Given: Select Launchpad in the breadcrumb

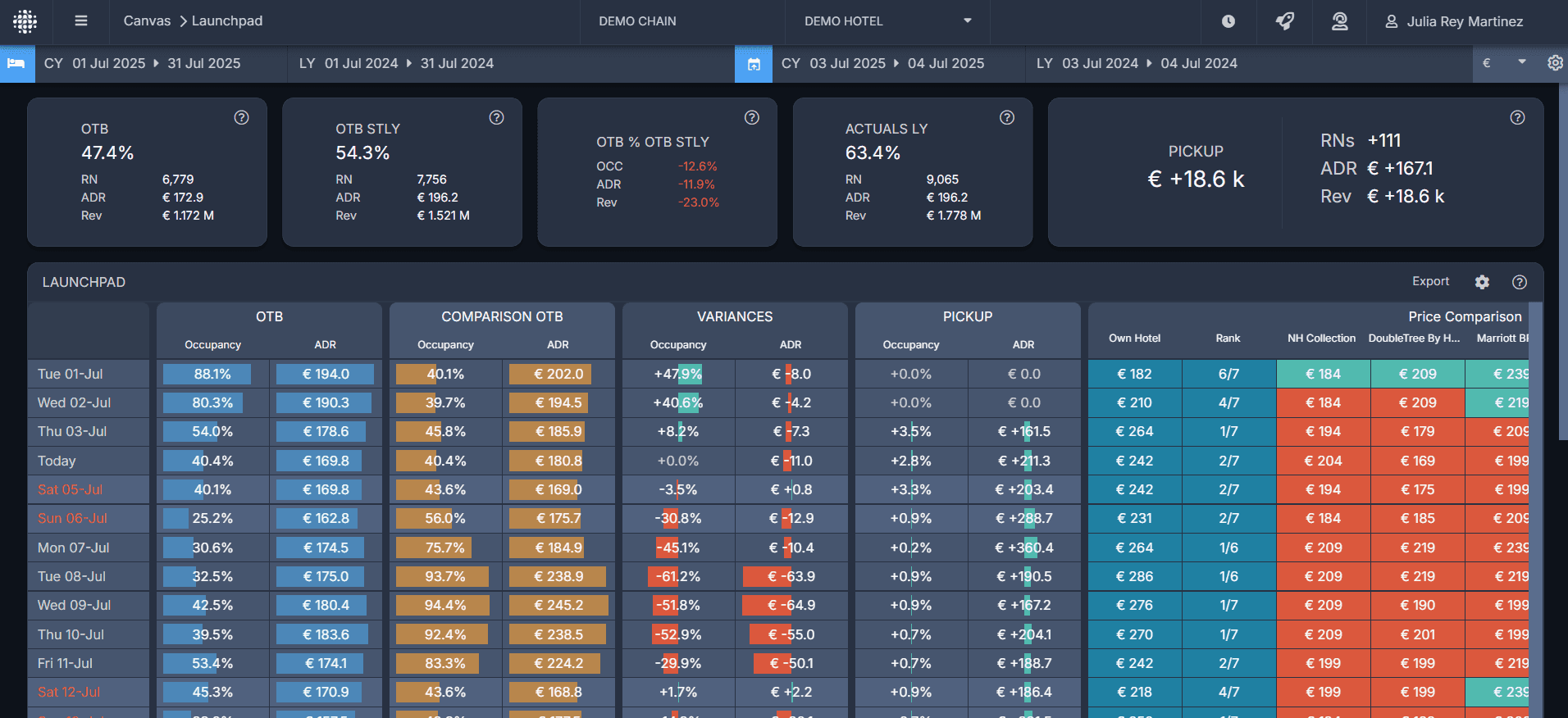Looking at the screenshot, I should (x=227, y=21).
